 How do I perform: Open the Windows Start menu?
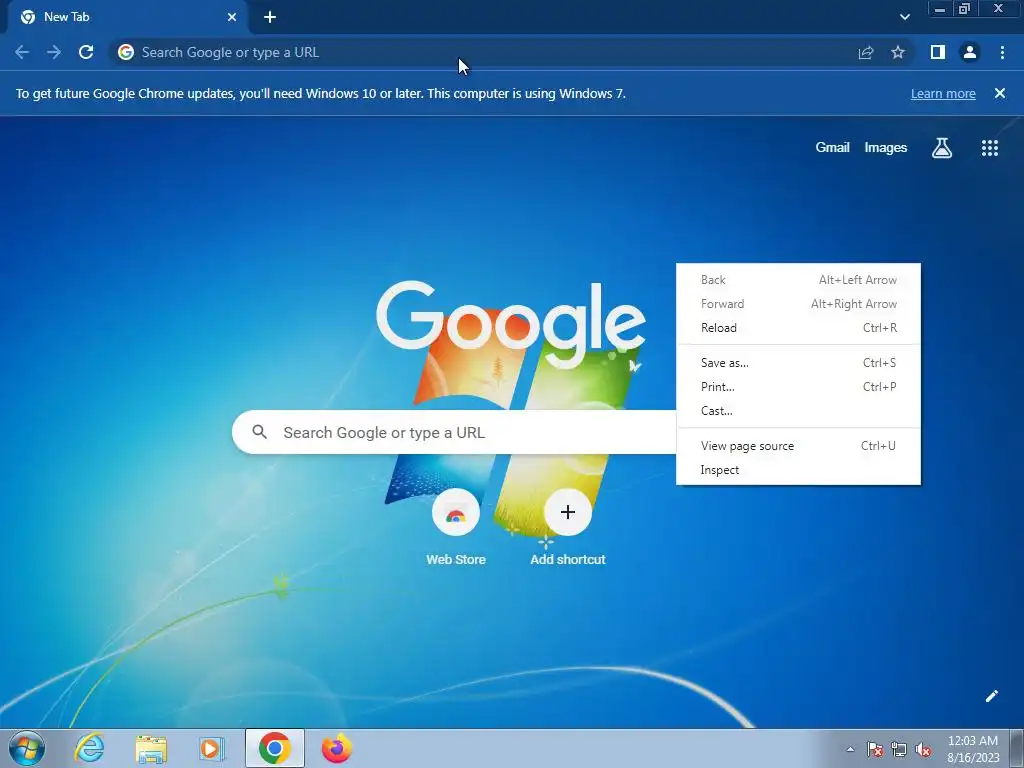pyautogui.click(x=27, y=748)
